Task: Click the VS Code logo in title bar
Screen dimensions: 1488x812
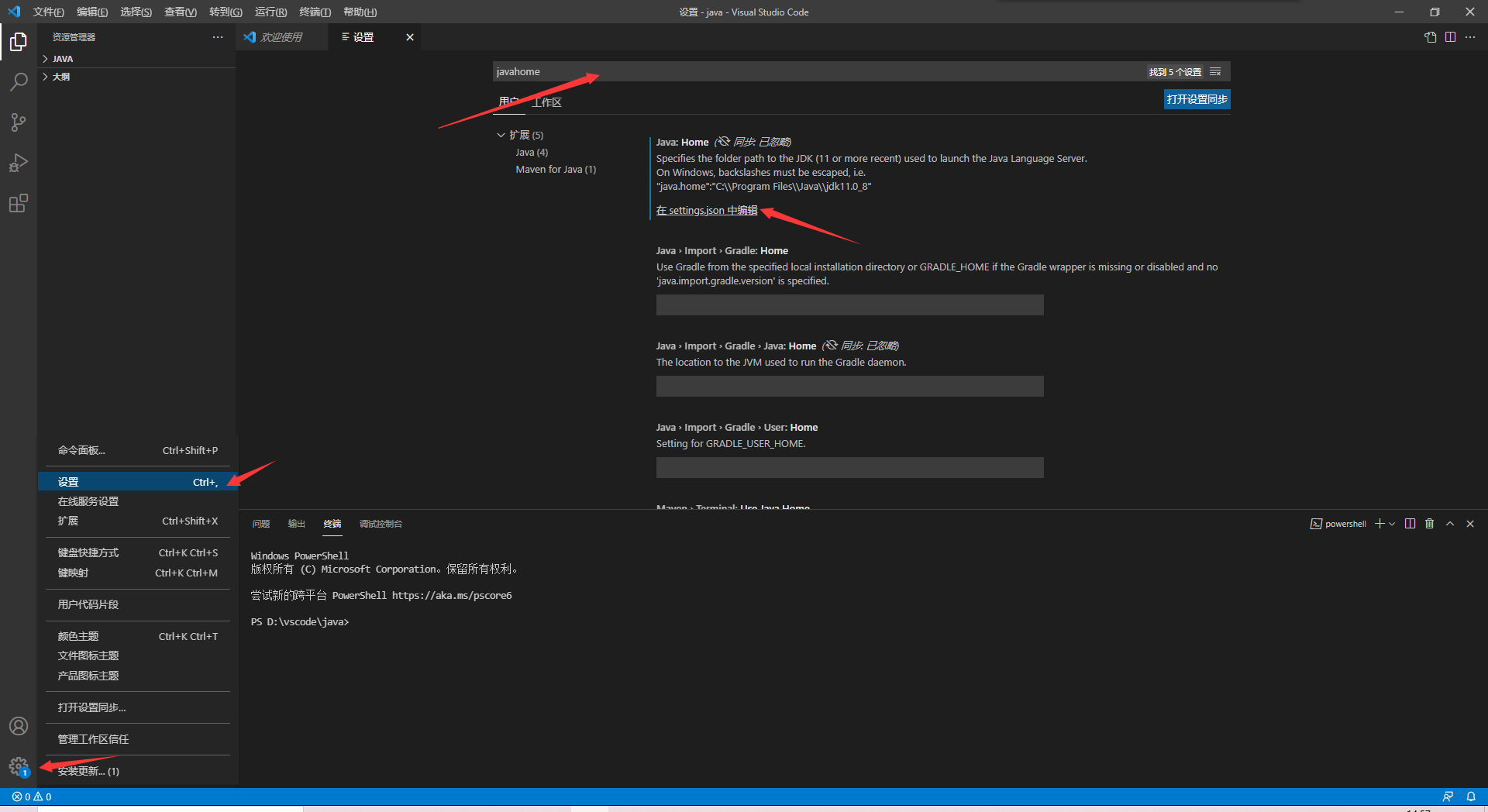Action: [x=14, y=12]
